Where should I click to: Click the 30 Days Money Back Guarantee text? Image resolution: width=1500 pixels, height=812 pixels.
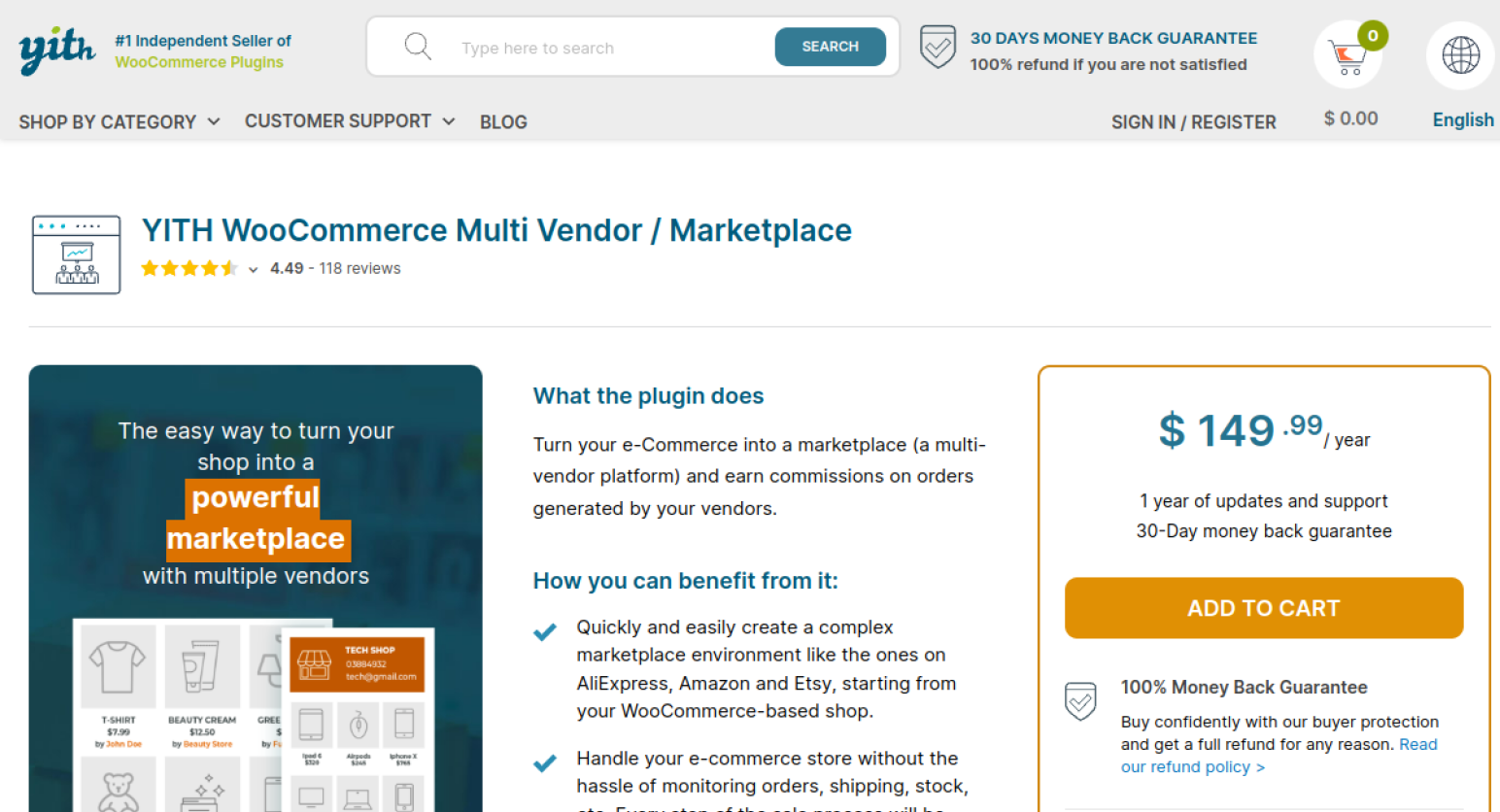(x=1113, y=38)
